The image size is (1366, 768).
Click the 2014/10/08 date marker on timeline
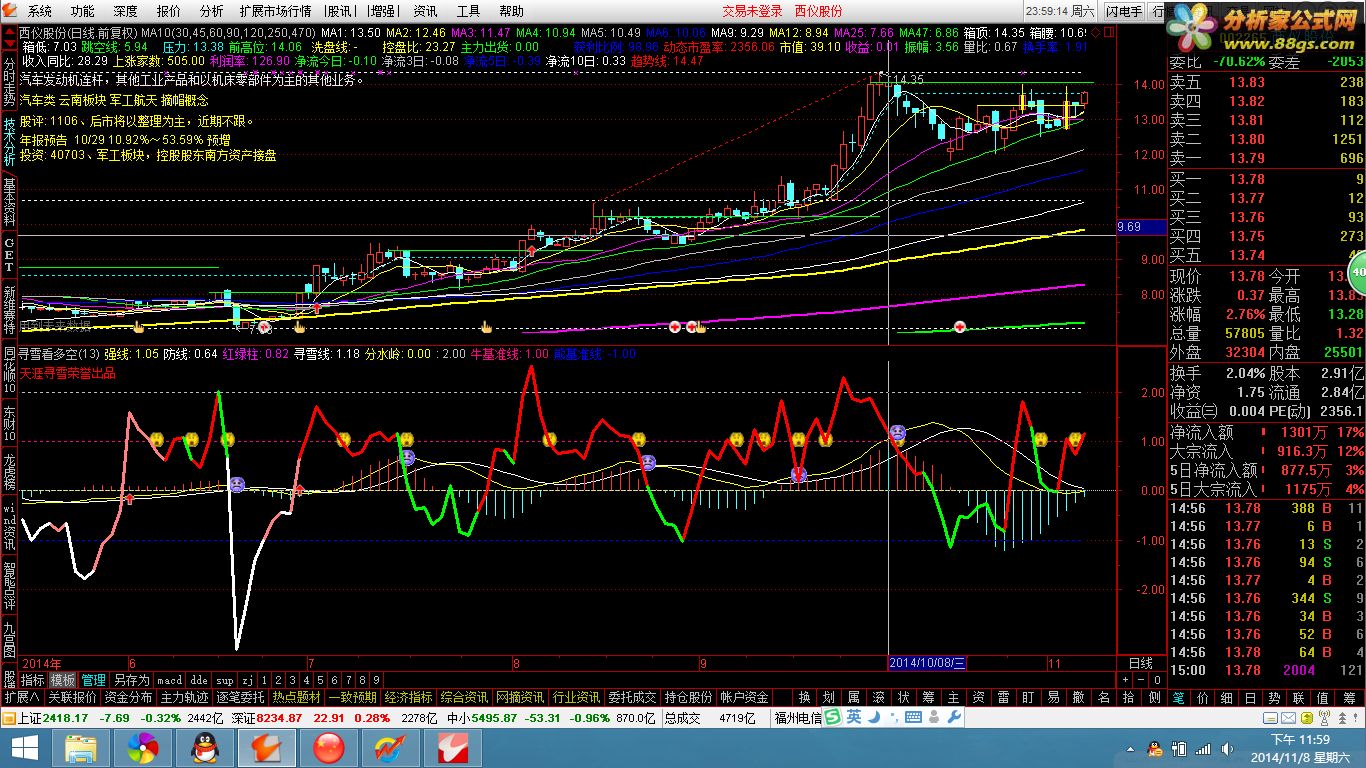pos(927,663)
